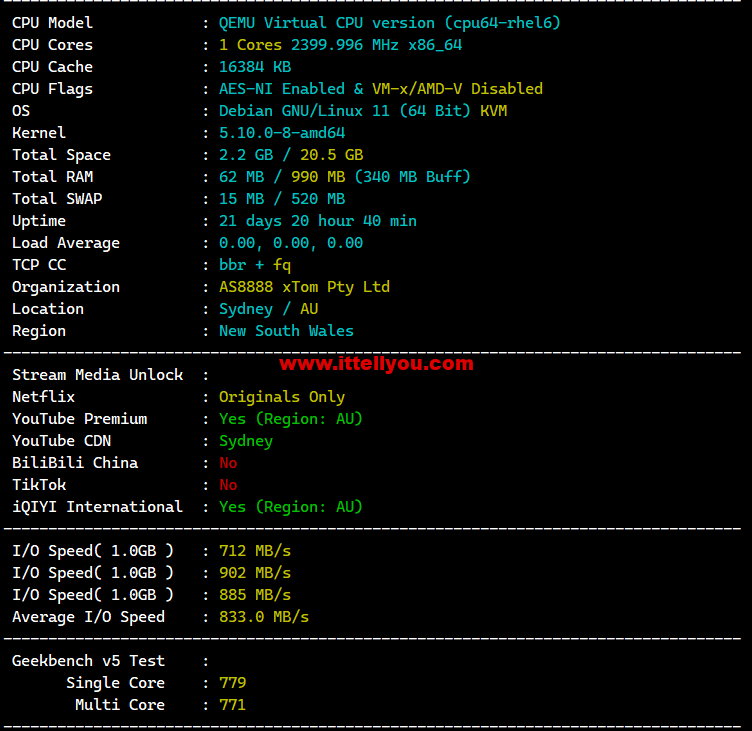Viewport: 752px width, 731px height.
Task: Click the Netflix Originals Only result
Action: pos(282,397)
